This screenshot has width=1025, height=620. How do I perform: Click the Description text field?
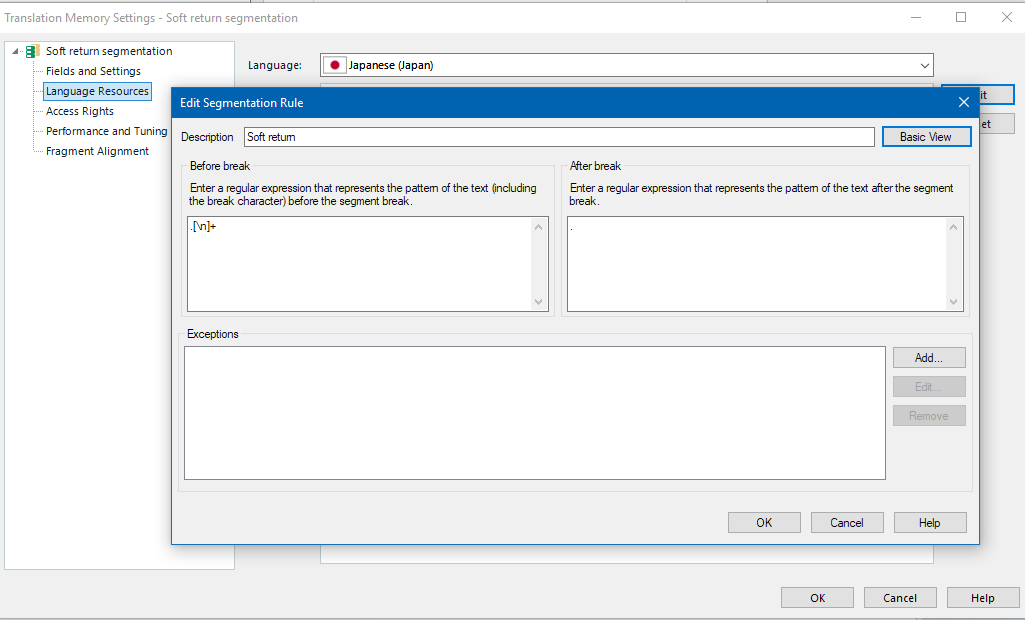[559, 137]
